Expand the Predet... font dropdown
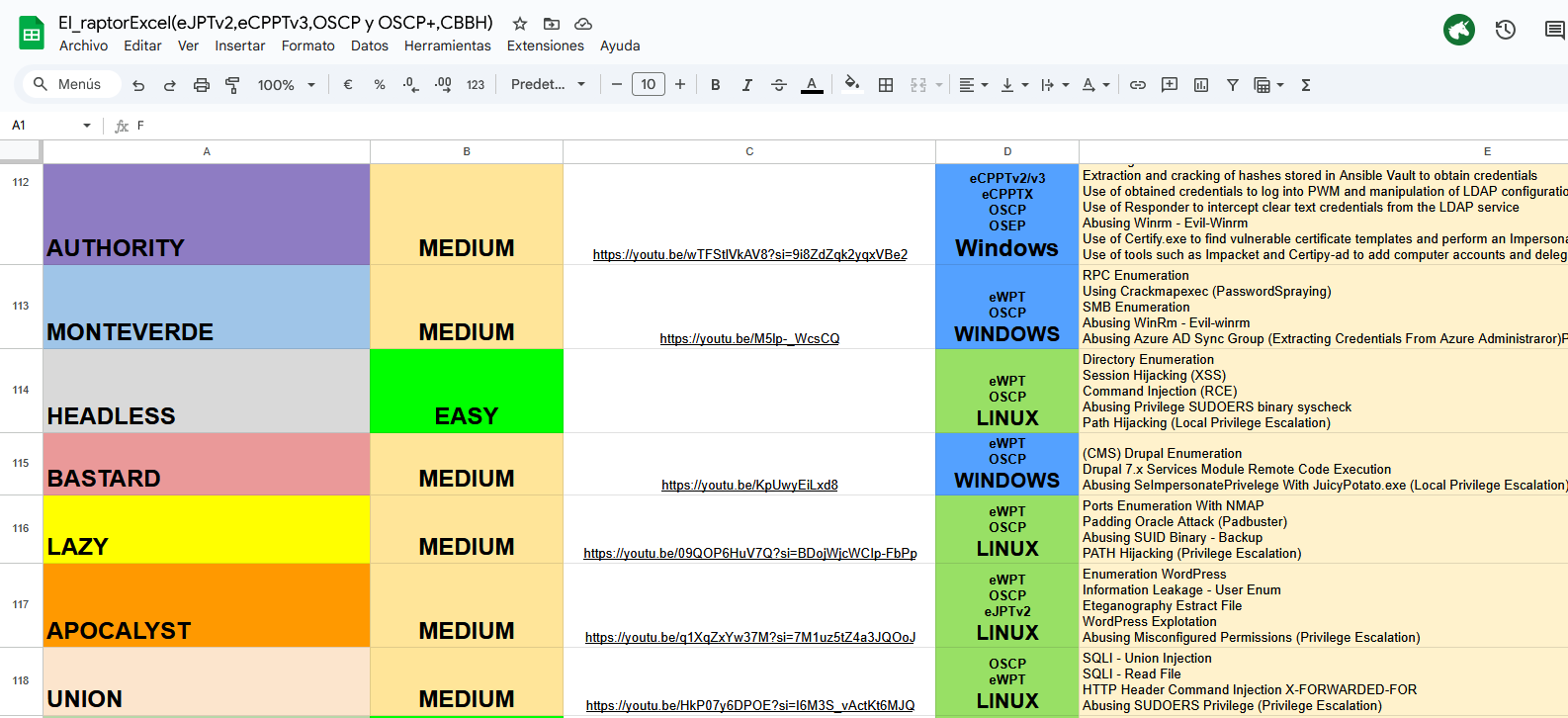1568x718 pixels. point(548,85)
